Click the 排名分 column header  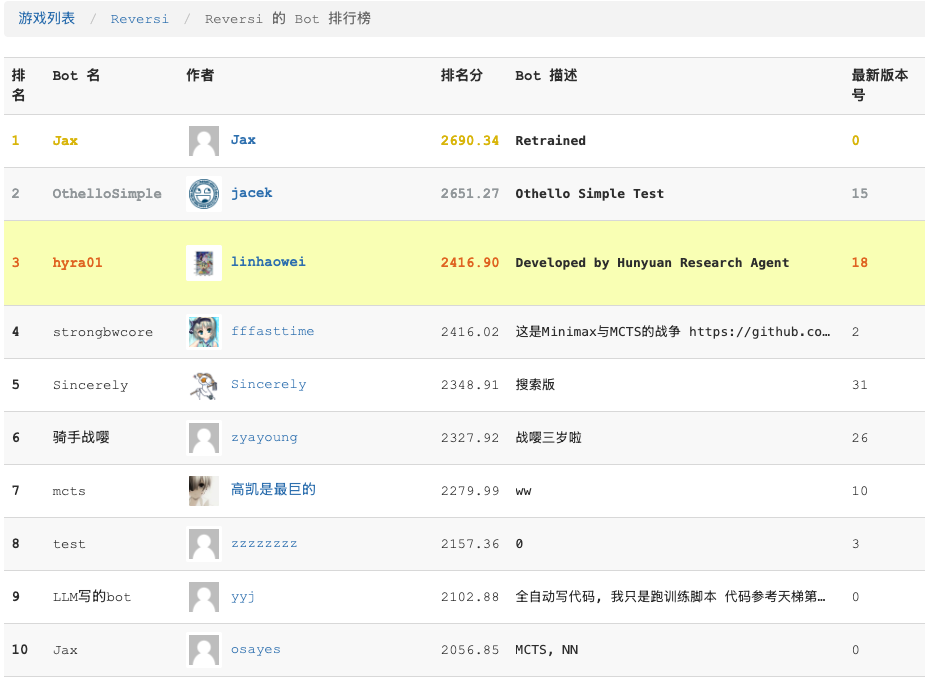pos(462,75)
